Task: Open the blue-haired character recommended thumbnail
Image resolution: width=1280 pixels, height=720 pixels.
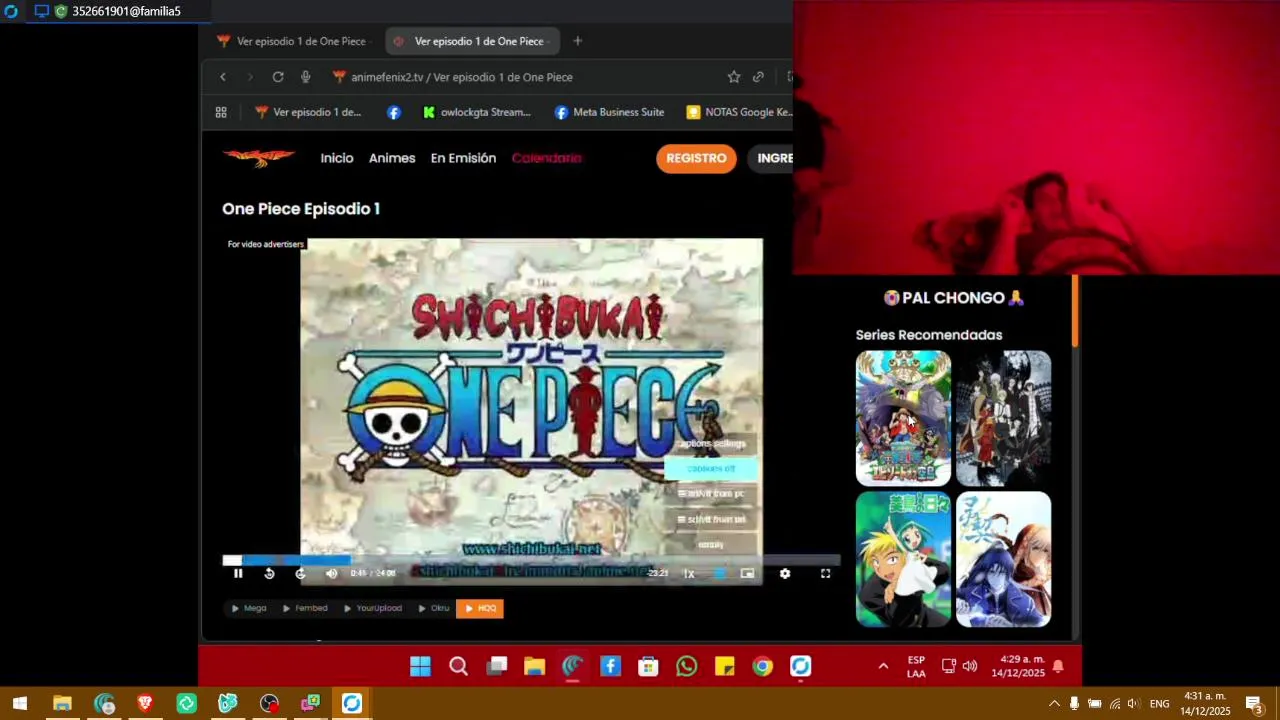Action: tap(1003, 559)
